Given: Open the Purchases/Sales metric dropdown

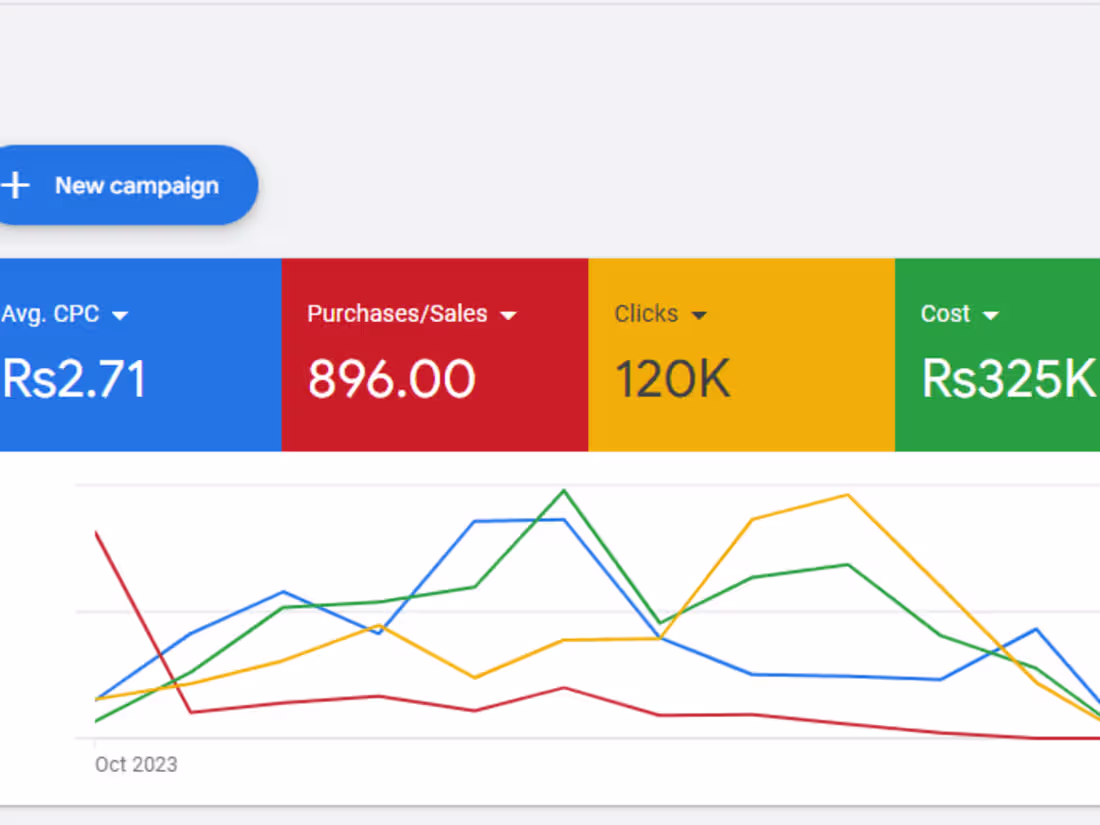Looking at the screenshot, I should click(510, 314).
